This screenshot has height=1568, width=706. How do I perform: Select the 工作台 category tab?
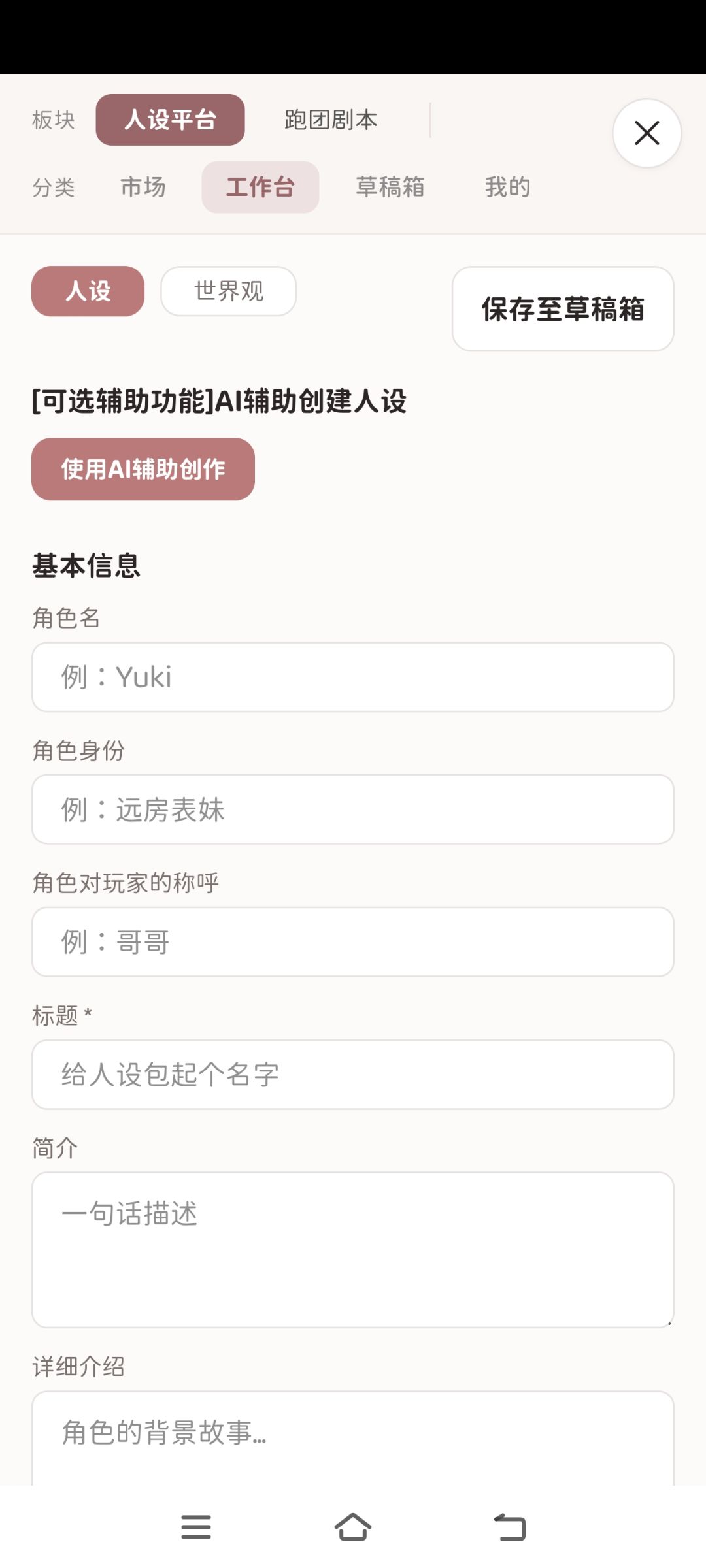pos(260,187)
